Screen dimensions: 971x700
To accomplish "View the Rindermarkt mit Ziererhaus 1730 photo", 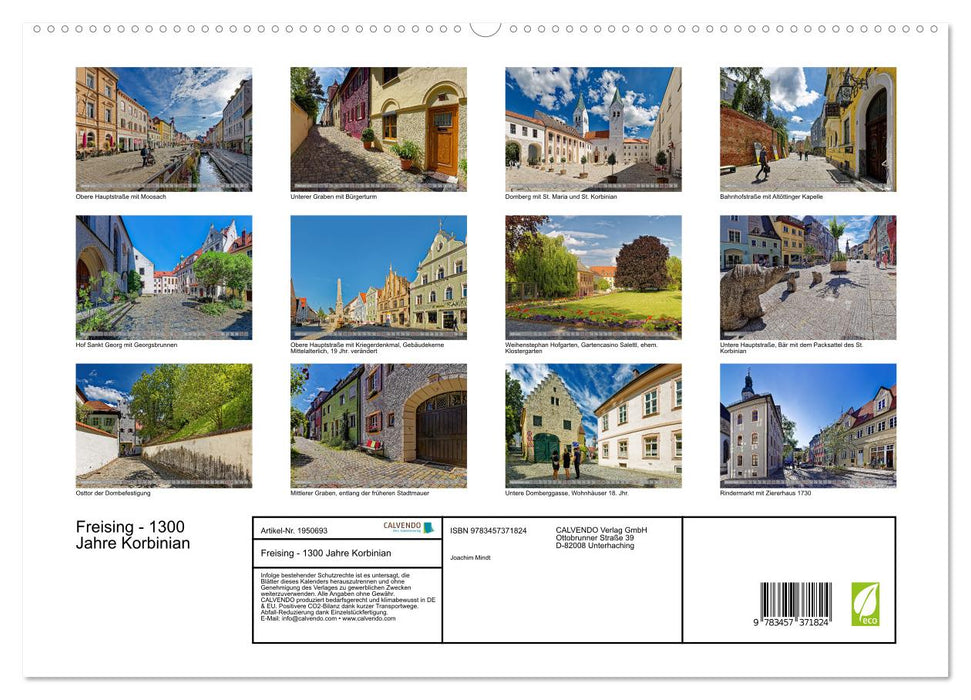I will click(807, 425).
